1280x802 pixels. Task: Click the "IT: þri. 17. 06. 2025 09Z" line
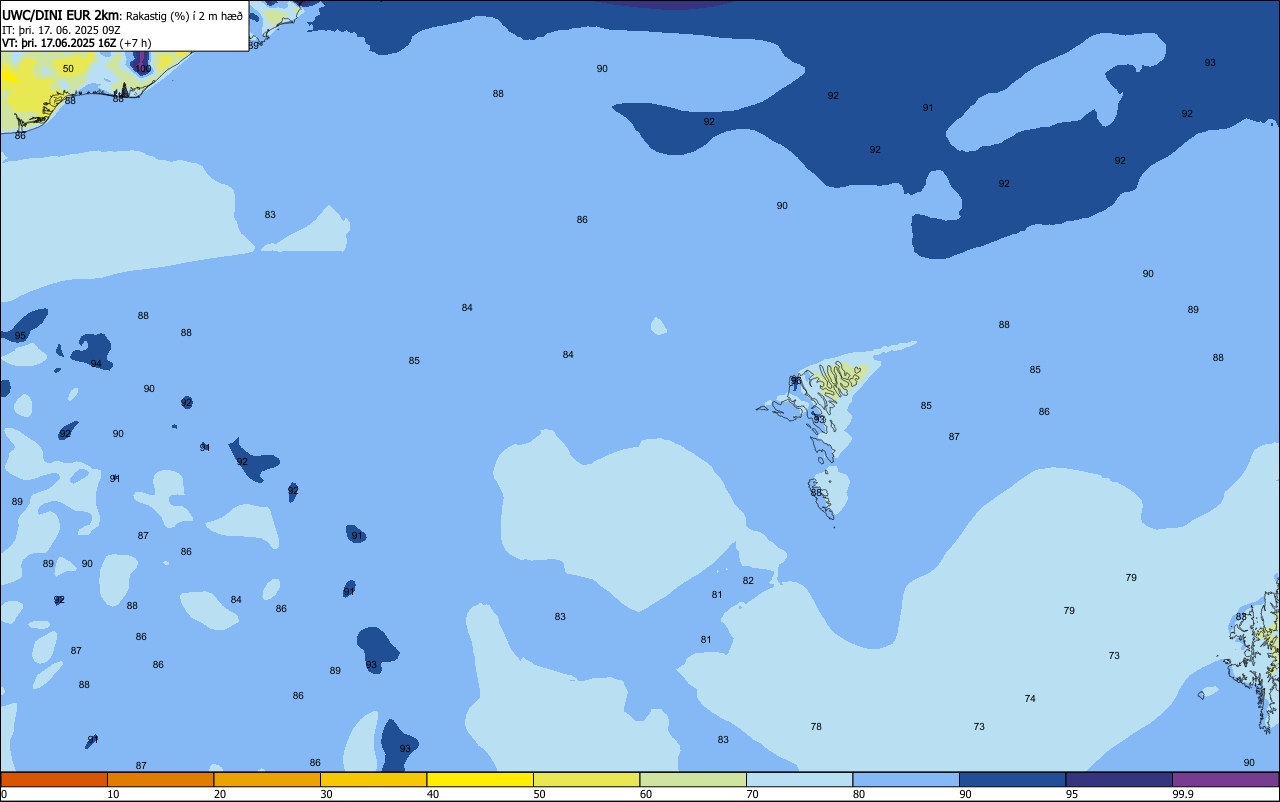coord(60,30)
